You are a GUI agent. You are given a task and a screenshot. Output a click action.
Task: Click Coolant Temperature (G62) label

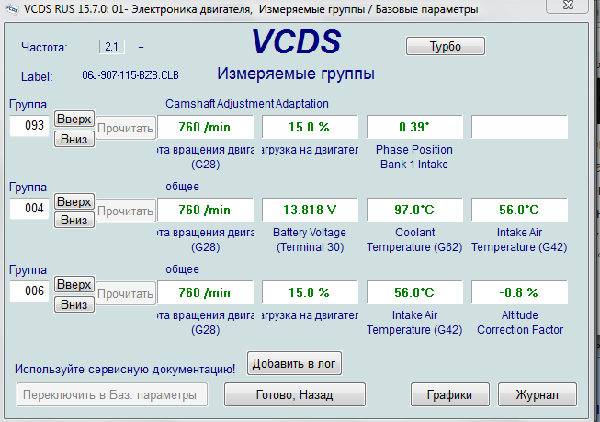pyautogui.click(x=414, y=240)
